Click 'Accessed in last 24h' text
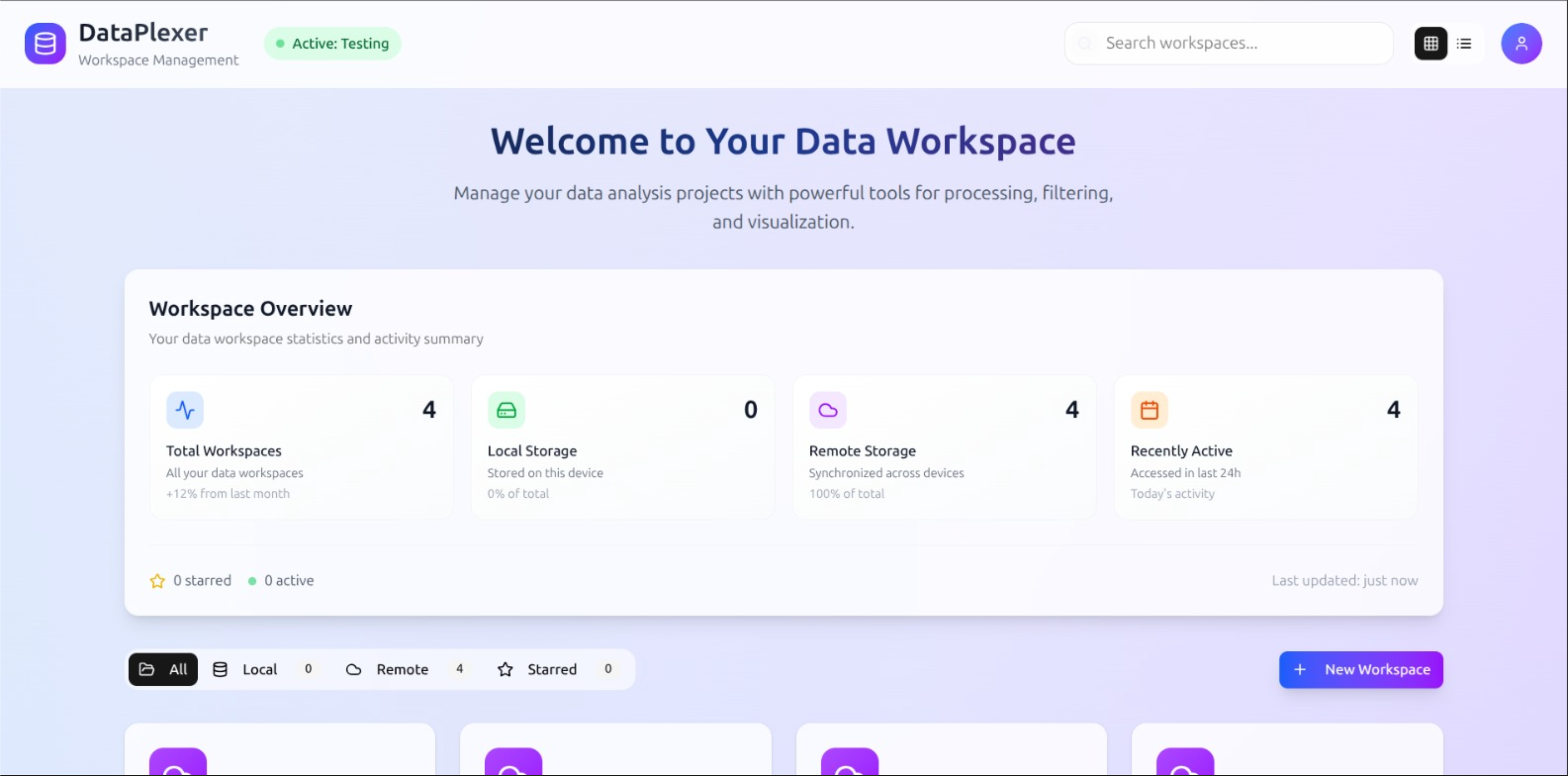Viewport: 1568px width, 776px height. 1185,473
